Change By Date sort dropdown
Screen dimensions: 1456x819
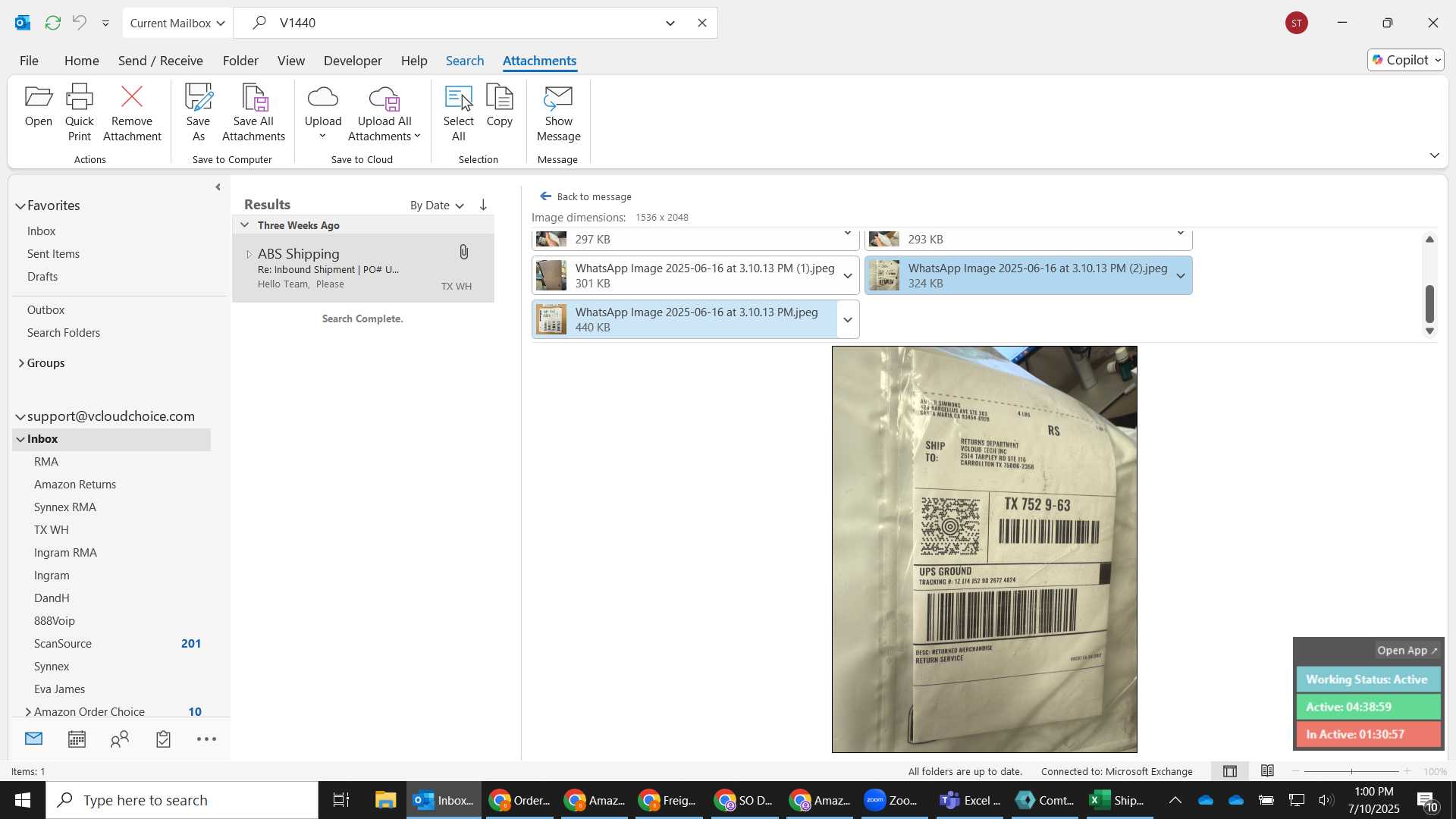tap(437, 205)
